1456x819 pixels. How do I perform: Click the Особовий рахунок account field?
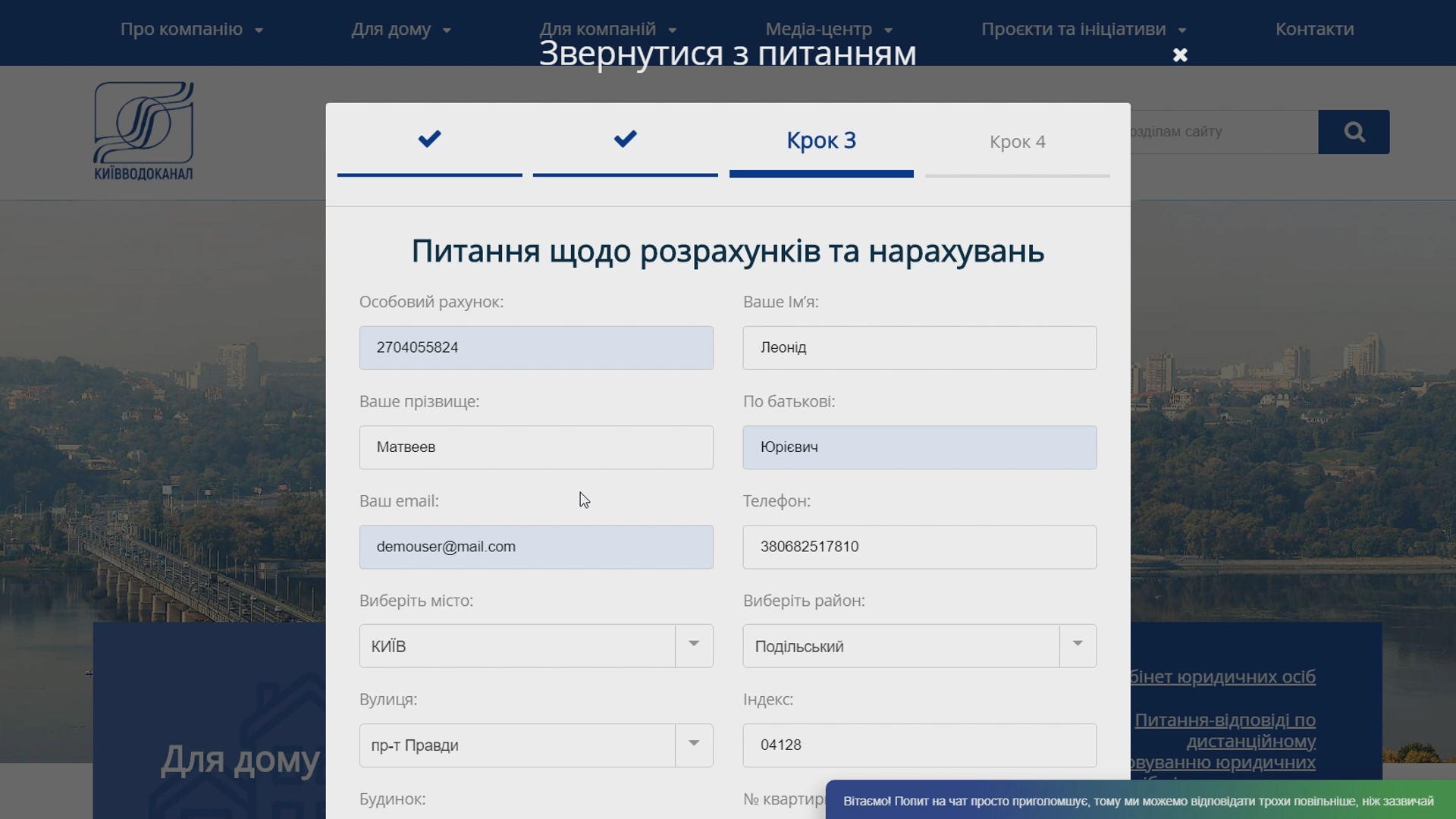click(x=535, y=348)
